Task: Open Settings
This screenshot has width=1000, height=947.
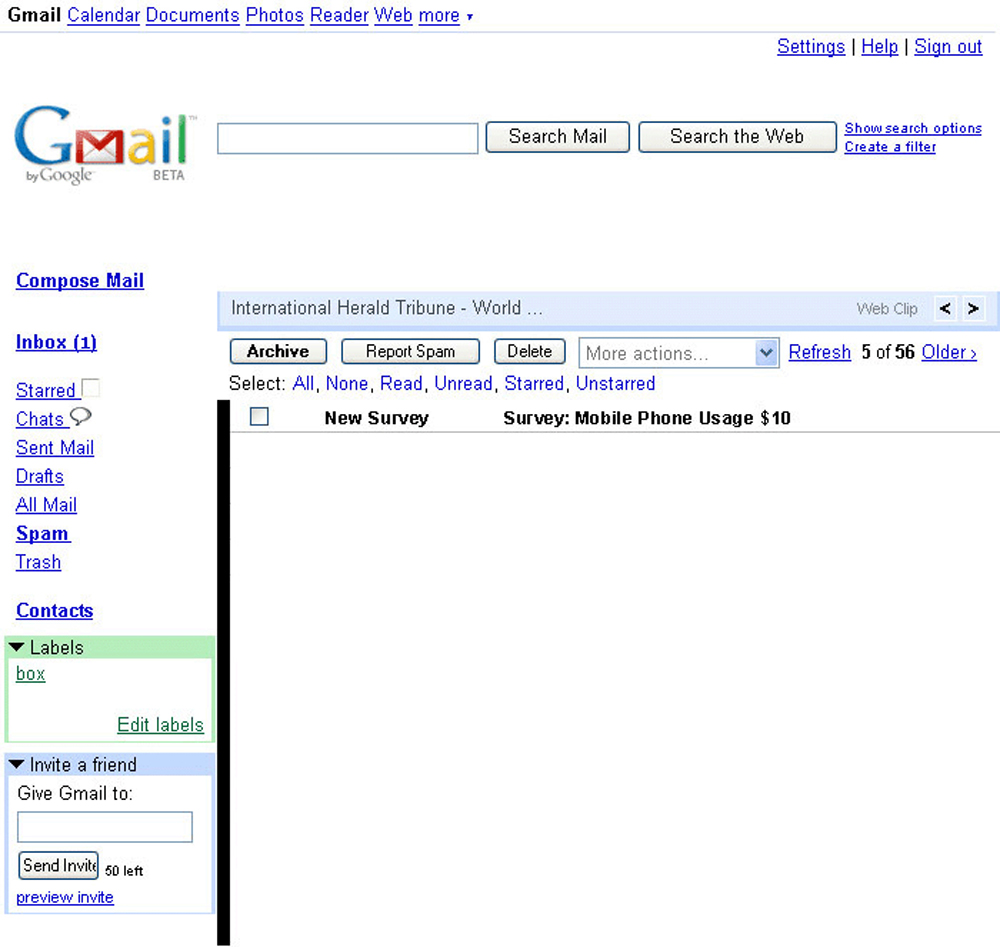Action: 811,46
